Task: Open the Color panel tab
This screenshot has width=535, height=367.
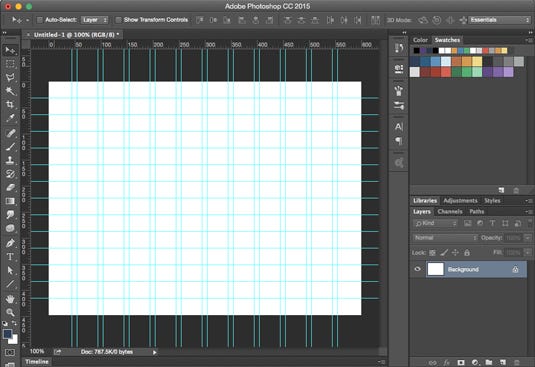Action: click(x=420, y=40)
